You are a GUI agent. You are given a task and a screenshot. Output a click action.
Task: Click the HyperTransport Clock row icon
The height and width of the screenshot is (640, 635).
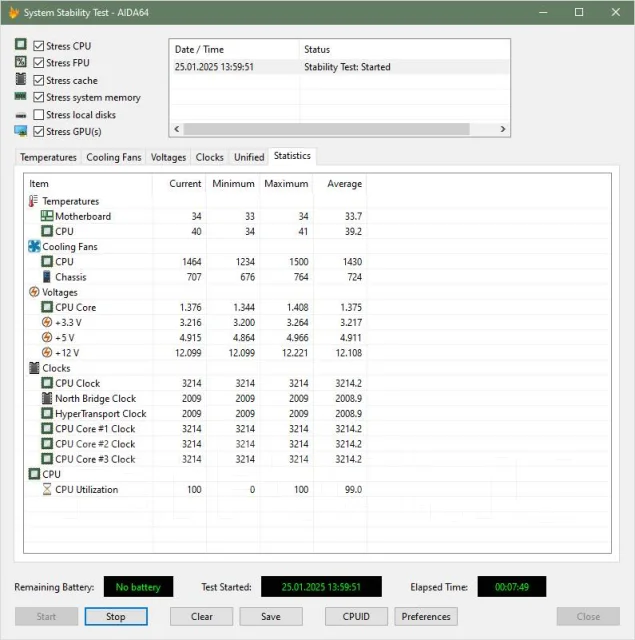click(47, 413)
